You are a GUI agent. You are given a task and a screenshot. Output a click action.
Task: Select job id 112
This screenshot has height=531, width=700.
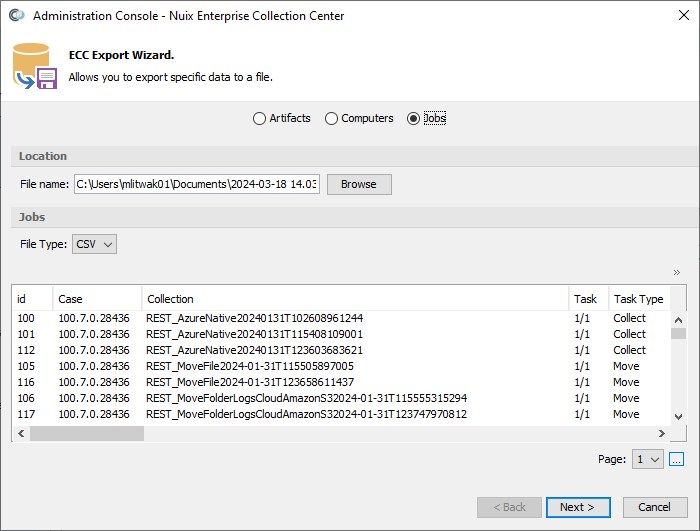pos(26,351)
